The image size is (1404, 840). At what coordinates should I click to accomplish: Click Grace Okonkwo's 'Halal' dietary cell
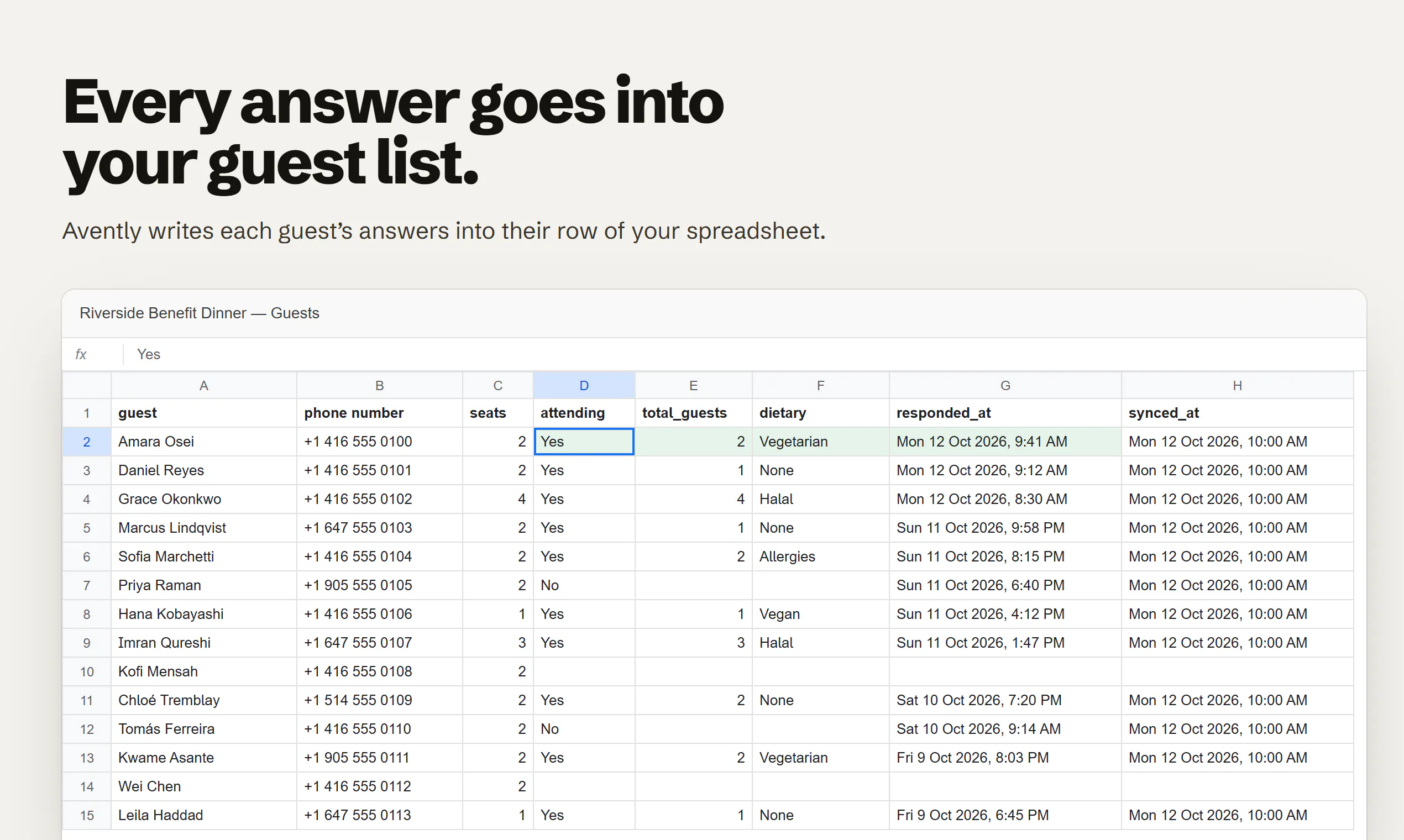point(820,499)
